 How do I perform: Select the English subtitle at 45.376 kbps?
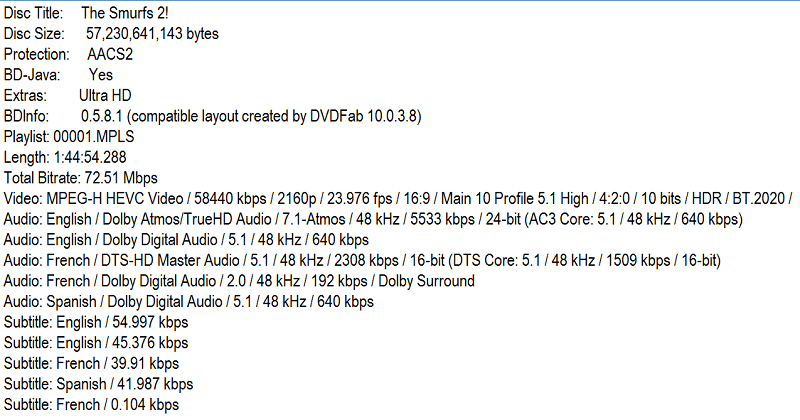[x=96, y=343]
